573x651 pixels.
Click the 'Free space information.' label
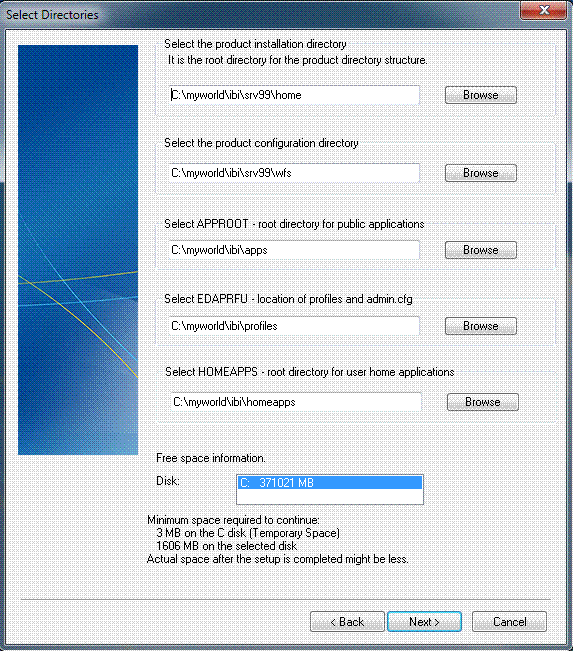pos(211,458)
